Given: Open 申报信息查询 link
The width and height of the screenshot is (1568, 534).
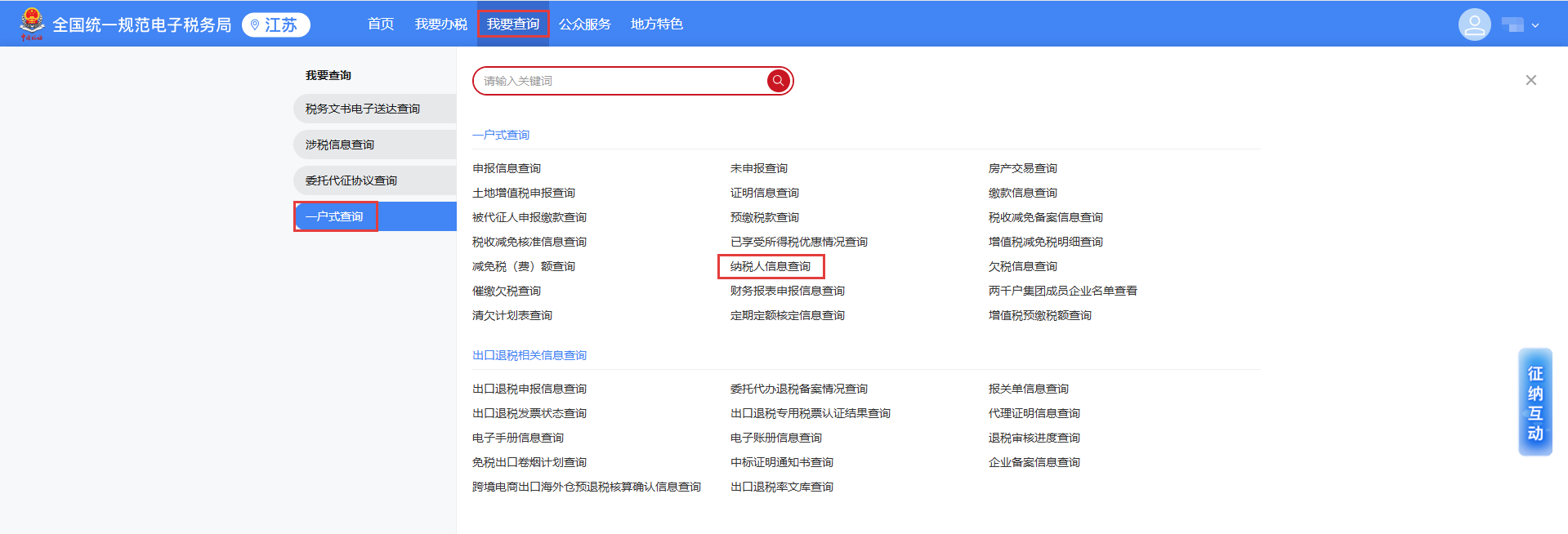Looking at the screenshot, I should point(507,168).
